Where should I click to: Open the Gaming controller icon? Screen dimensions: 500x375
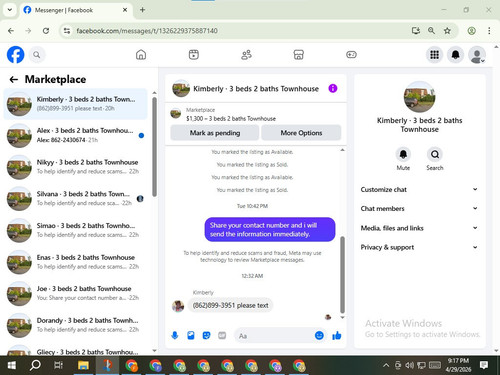[x=351, y=55]
